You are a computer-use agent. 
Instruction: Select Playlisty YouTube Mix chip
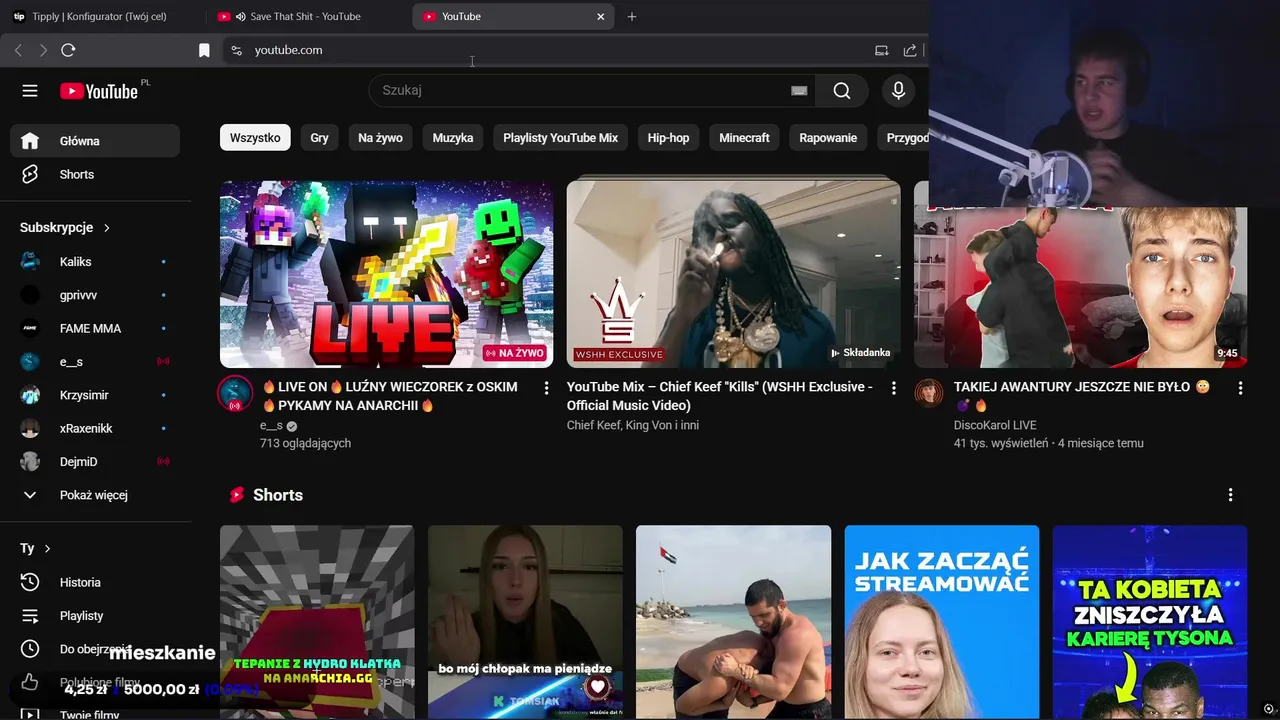(x=560, y=138)
